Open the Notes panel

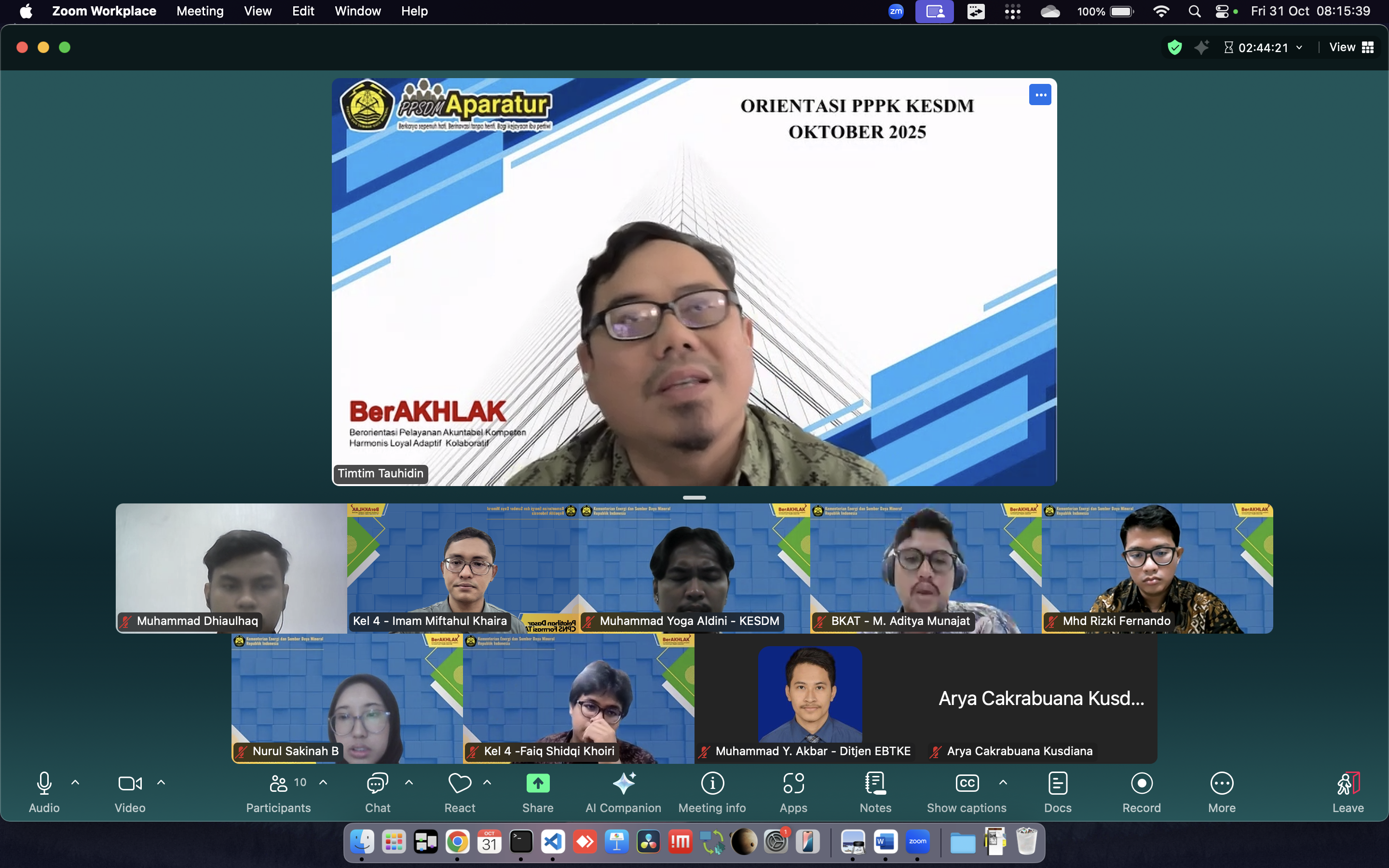pyautogui.click(x=875, y=784)
